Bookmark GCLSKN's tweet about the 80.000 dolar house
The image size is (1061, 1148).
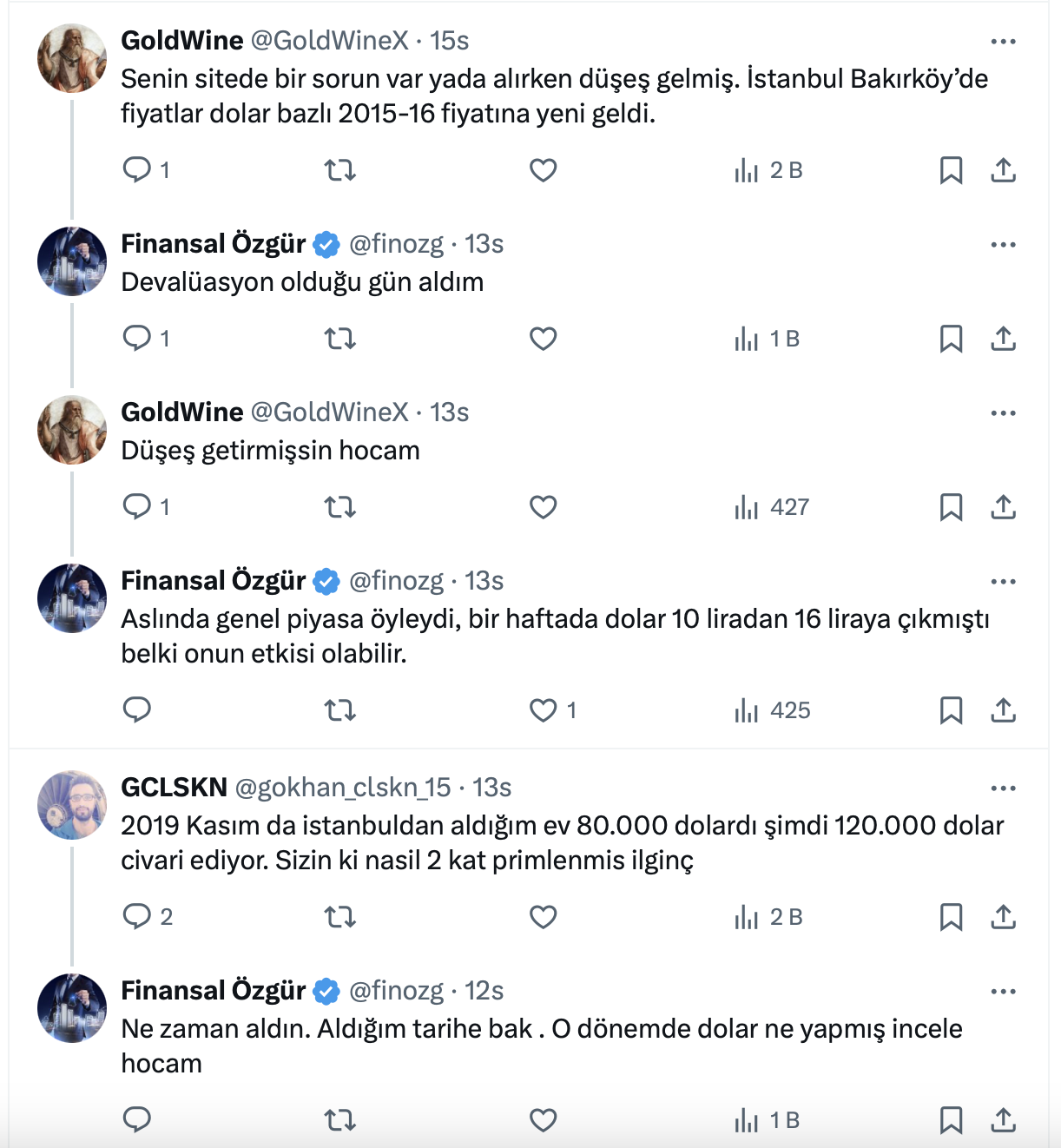(x=951, y=916)
